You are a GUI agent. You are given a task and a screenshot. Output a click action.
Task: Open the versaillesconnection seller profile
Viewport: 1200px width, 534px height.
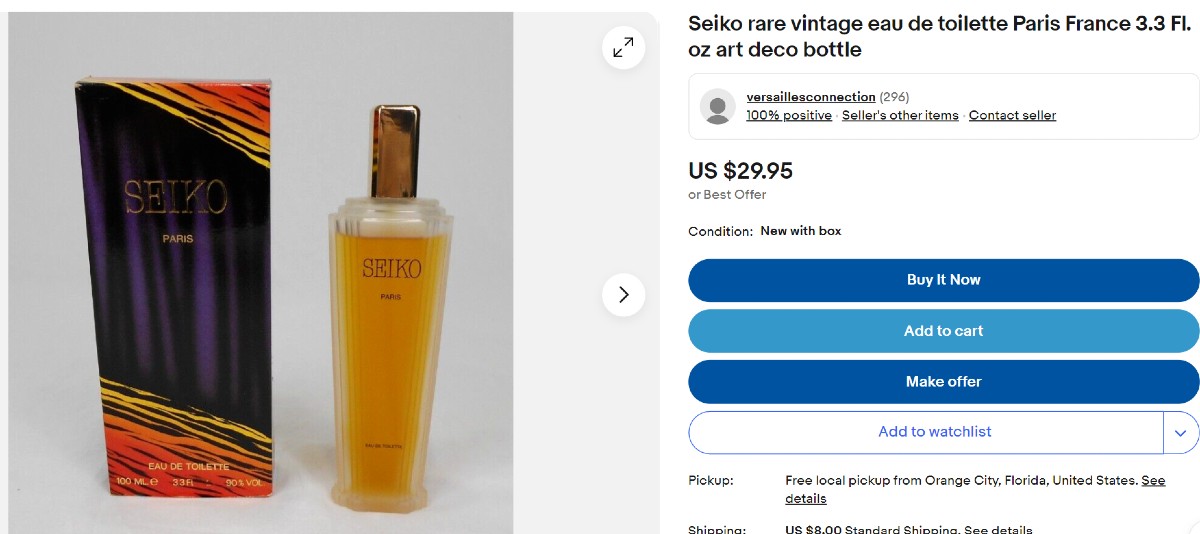tap(810, 97)
